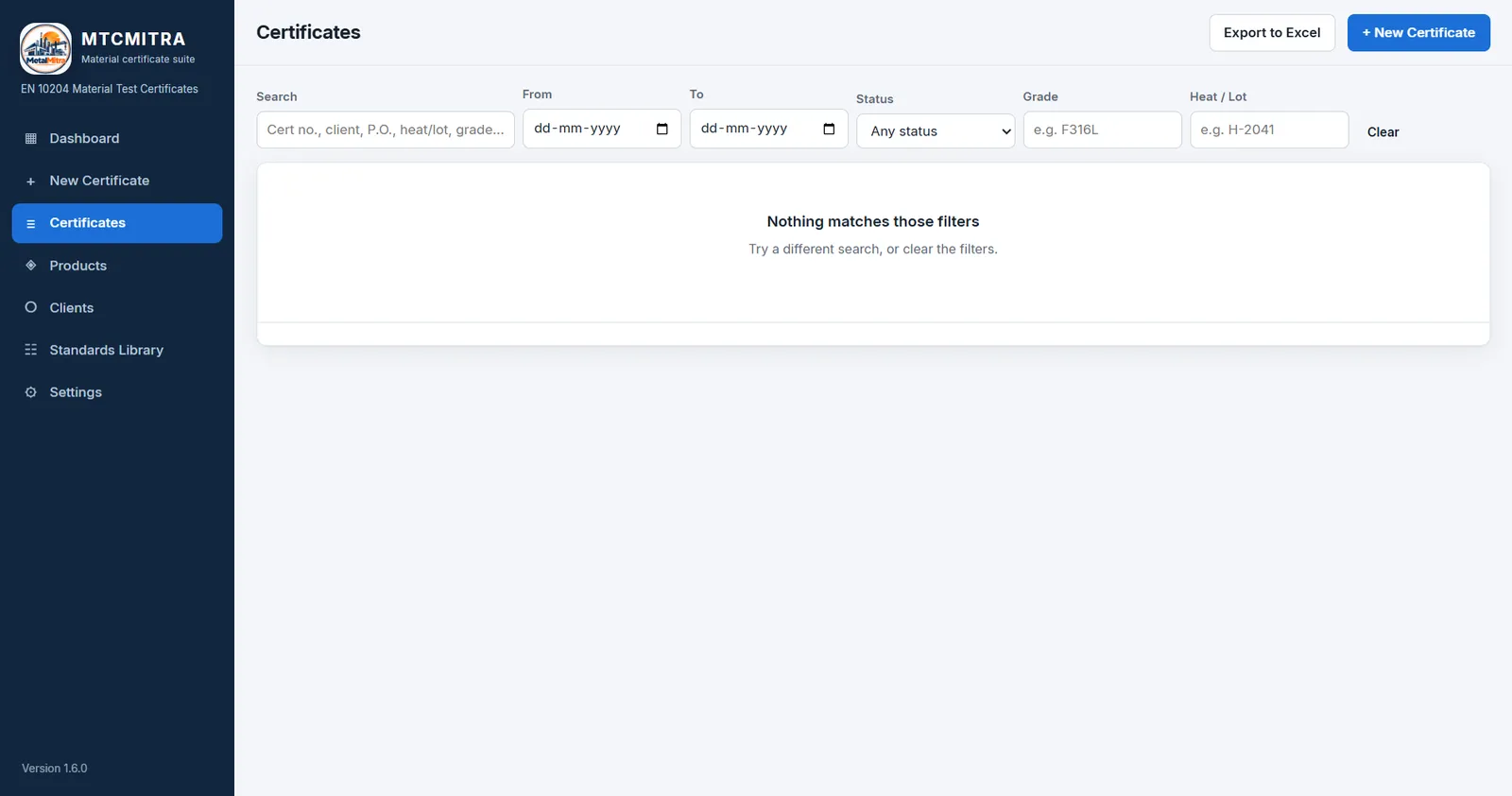Open the Standards Library page
The width and height of the screenshot is (1512, 796).
click(x=117, y=350)
